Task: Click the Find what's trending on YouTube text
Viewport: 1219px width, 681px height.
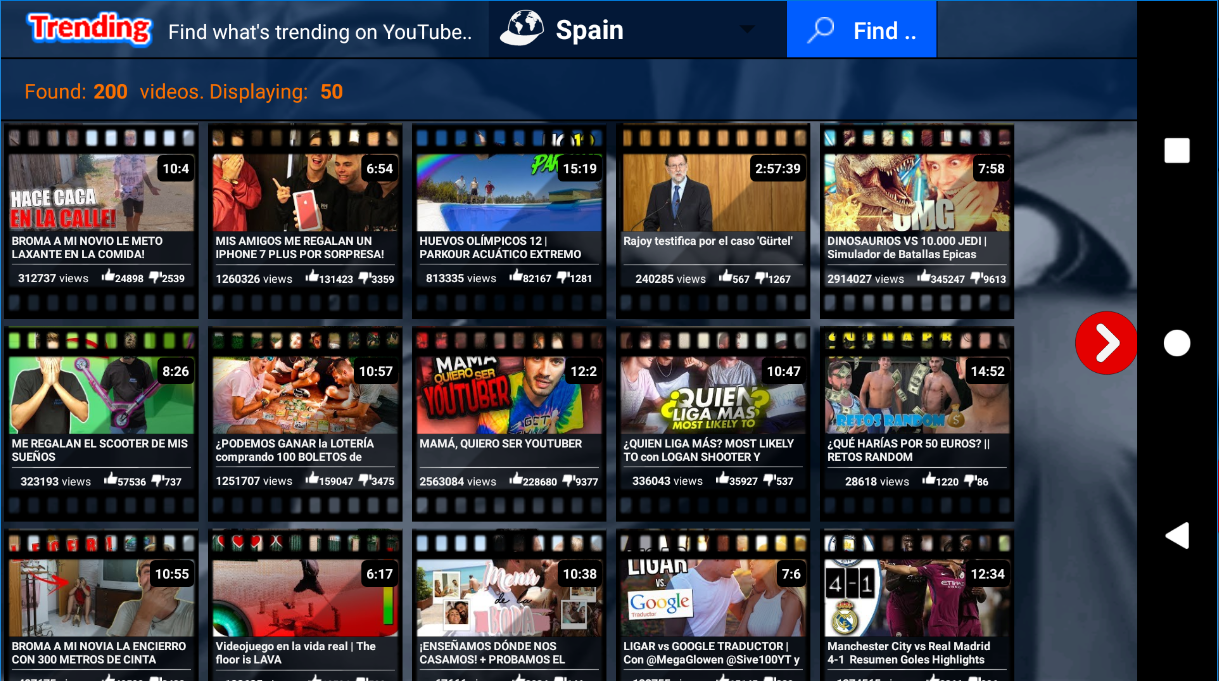Action: point(320,32)
